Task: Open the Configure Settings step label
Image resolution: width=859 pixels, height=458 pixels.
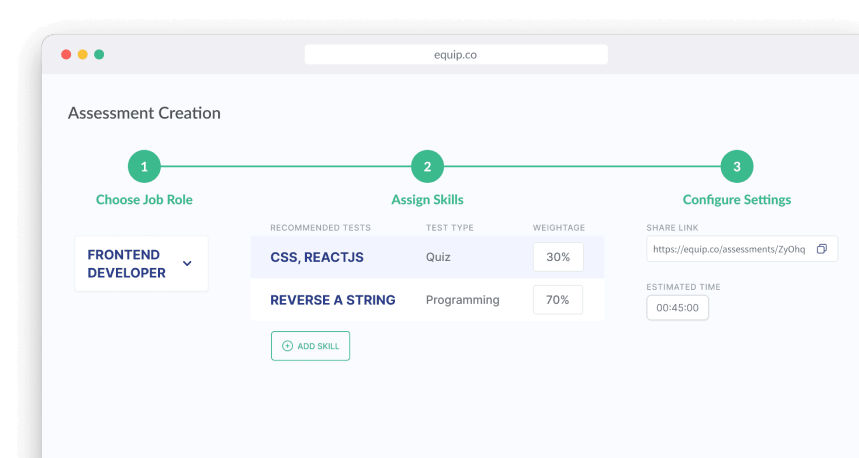Action: coord(737,200)
